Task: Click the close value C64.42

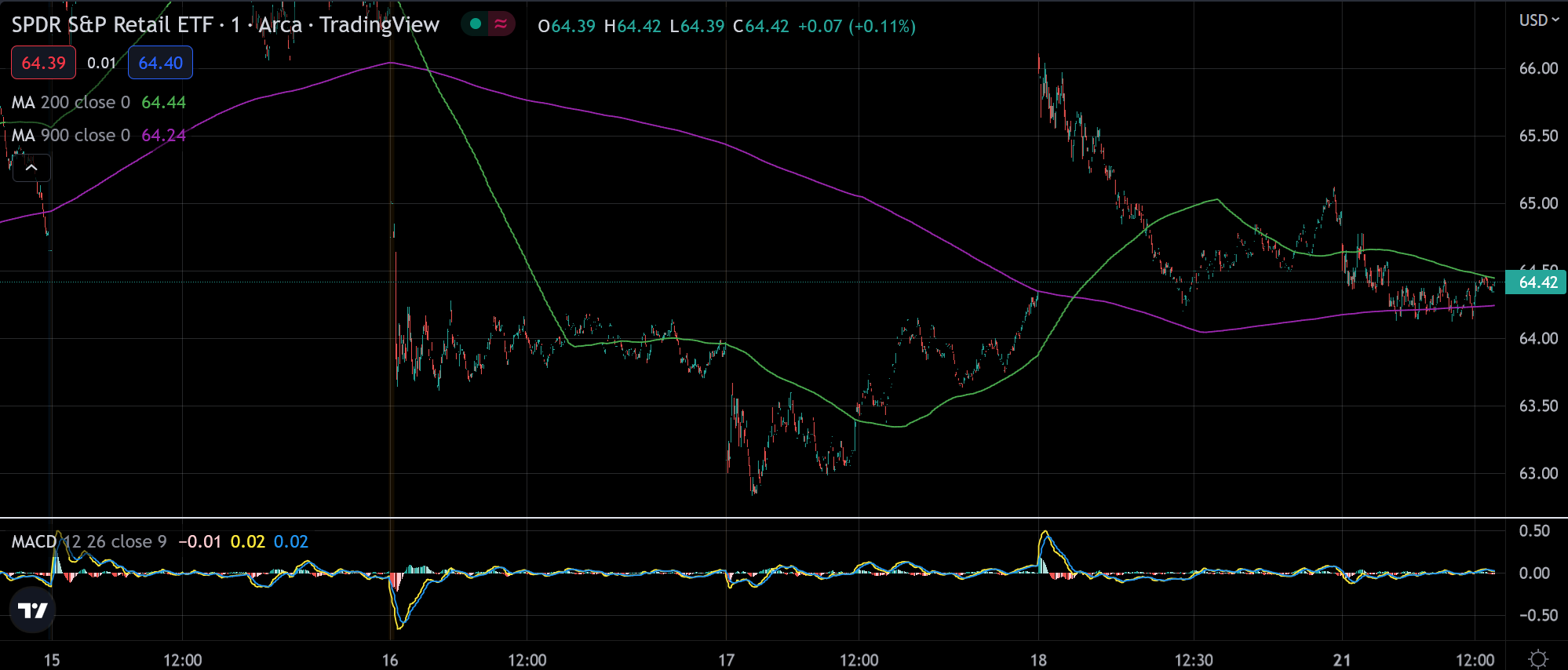Action: coord(761,26)
